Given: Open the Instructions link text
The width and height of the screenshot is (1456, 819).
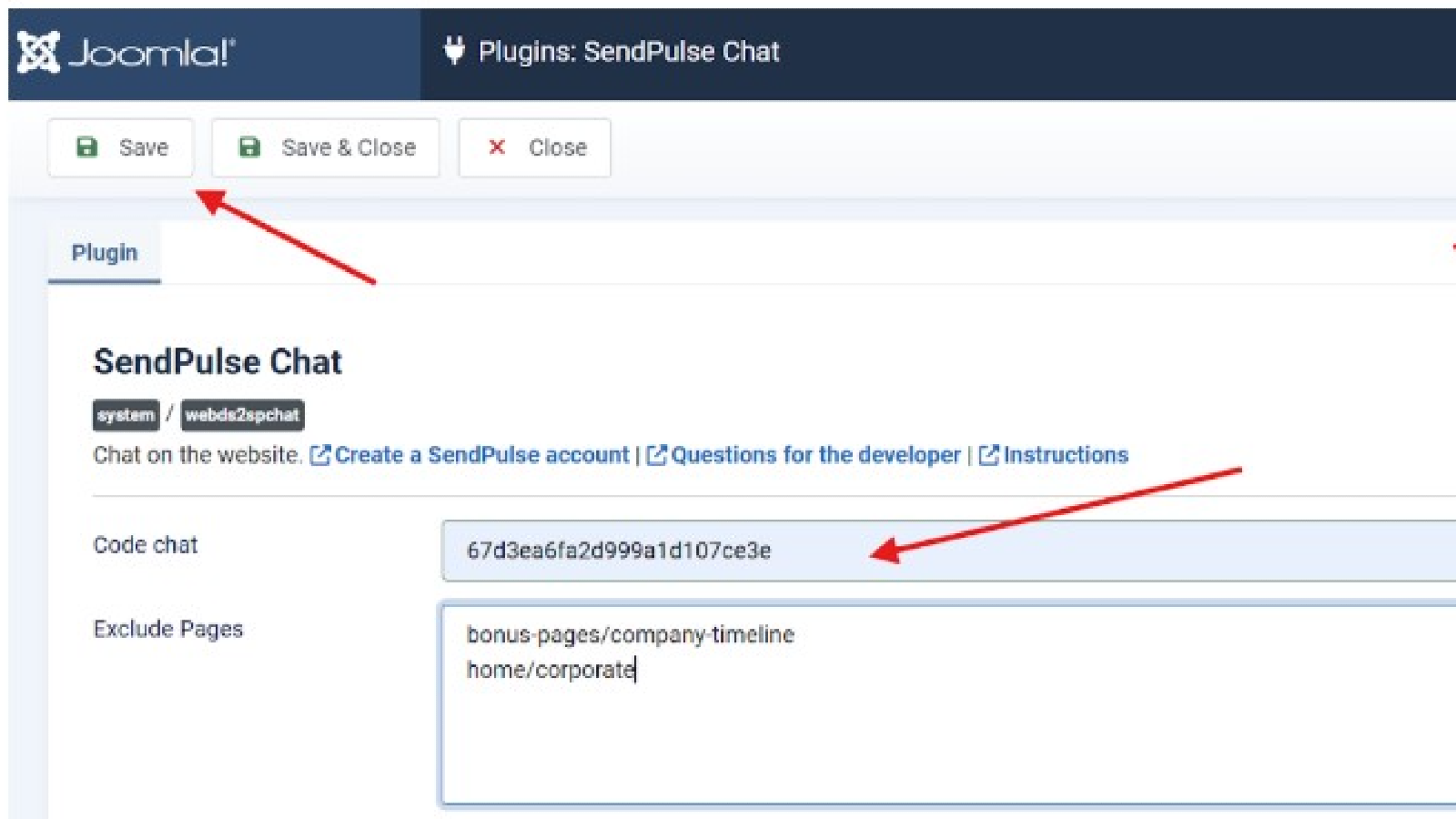Looking at the screenshot, I should [x=1066, y=455].
